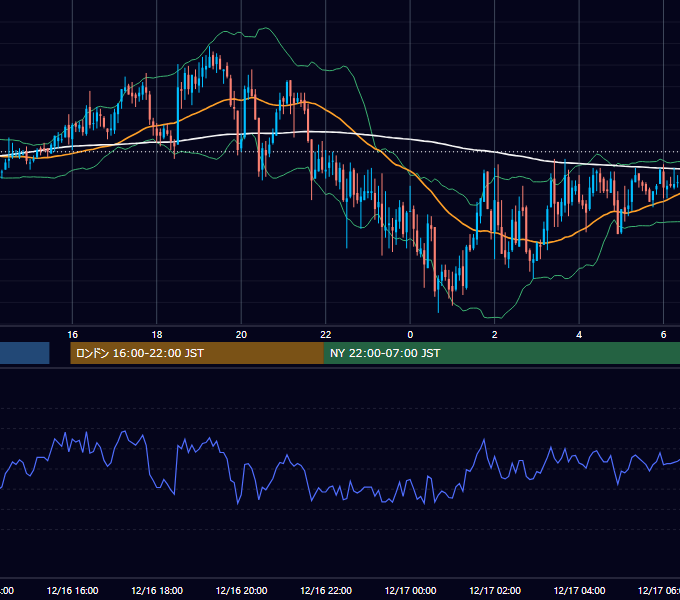The height and width of the screenshot is (600, 680).
Task: Click the 16 hour label on price chart axis
Action: 72,335
